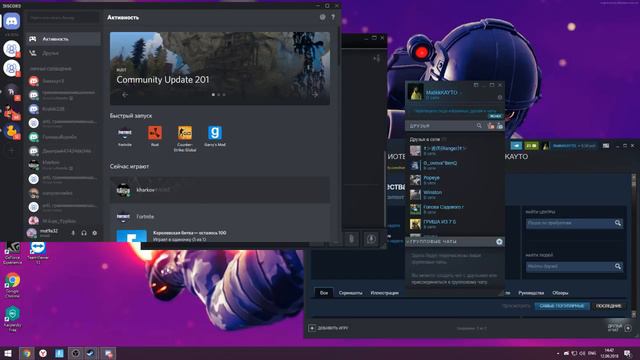Open Друзья и чат in Steam footer
Screen dimensions: 640x360
pyautogui.click(x=620, y=328)
